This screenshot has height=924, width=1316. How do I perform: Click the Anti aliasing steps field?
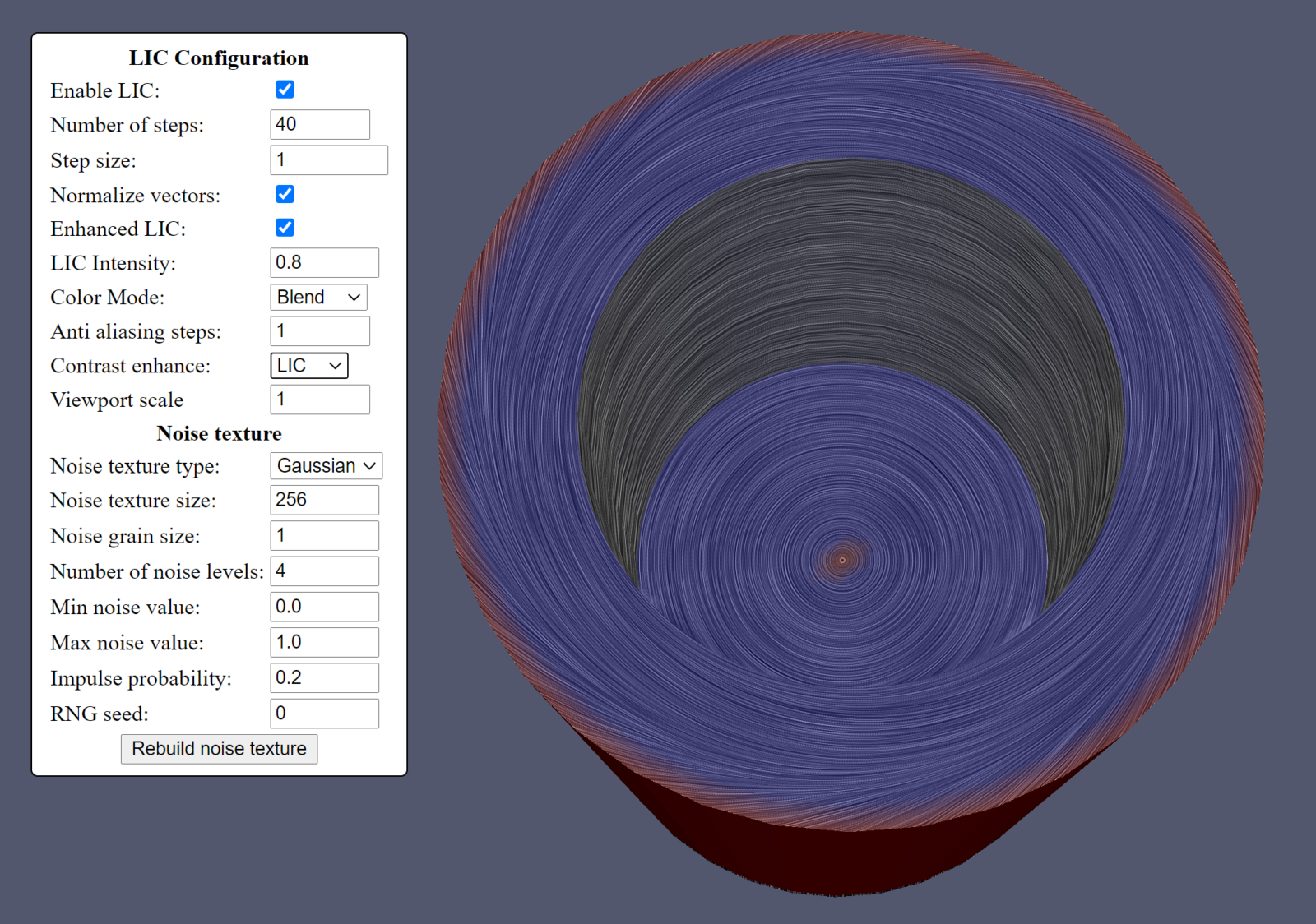[x=320, y=331]
